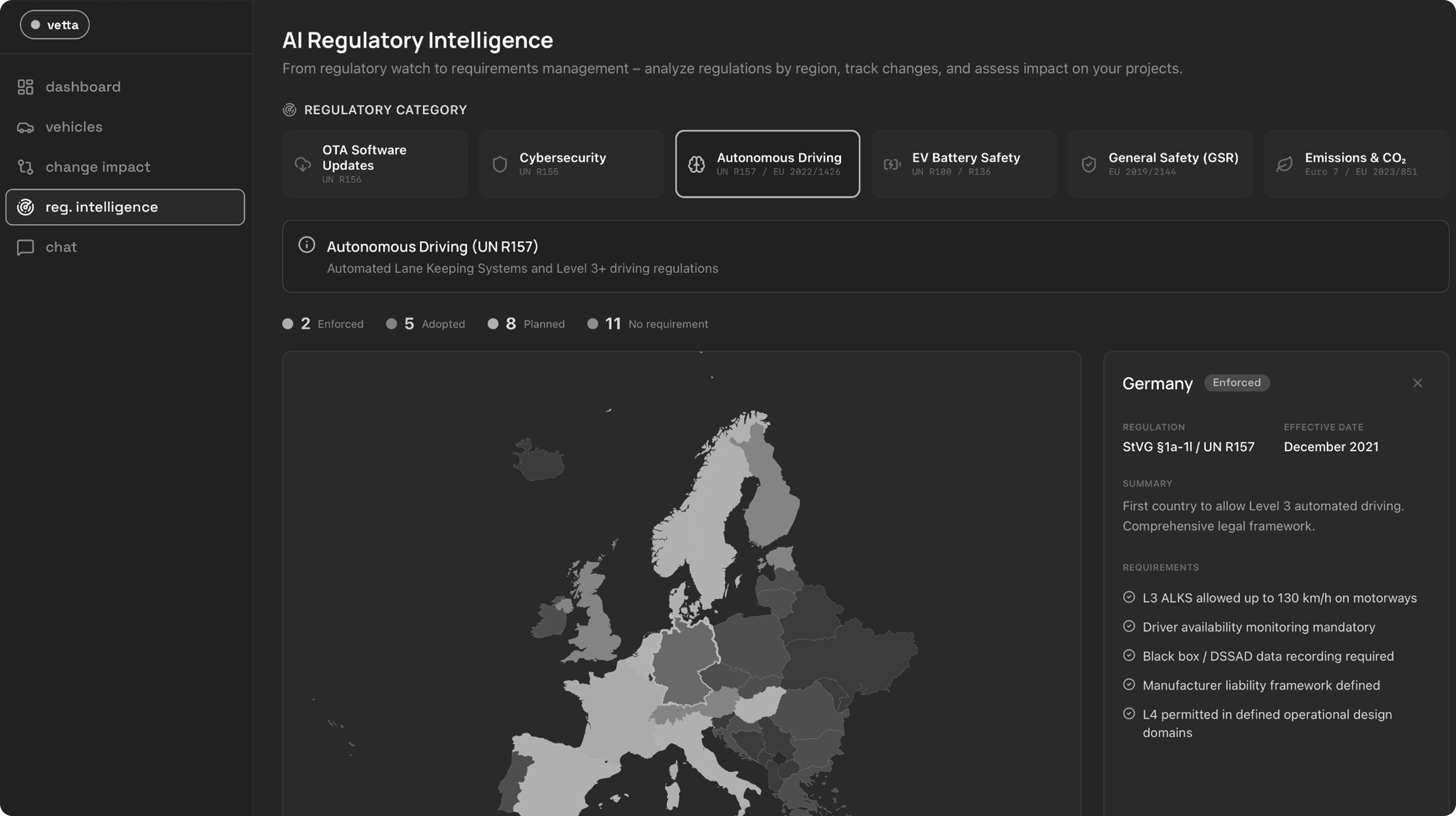Switch to General Safety (GSR) category
The height and width of the screenshot is (816, 1456).
coord(1160,164)
